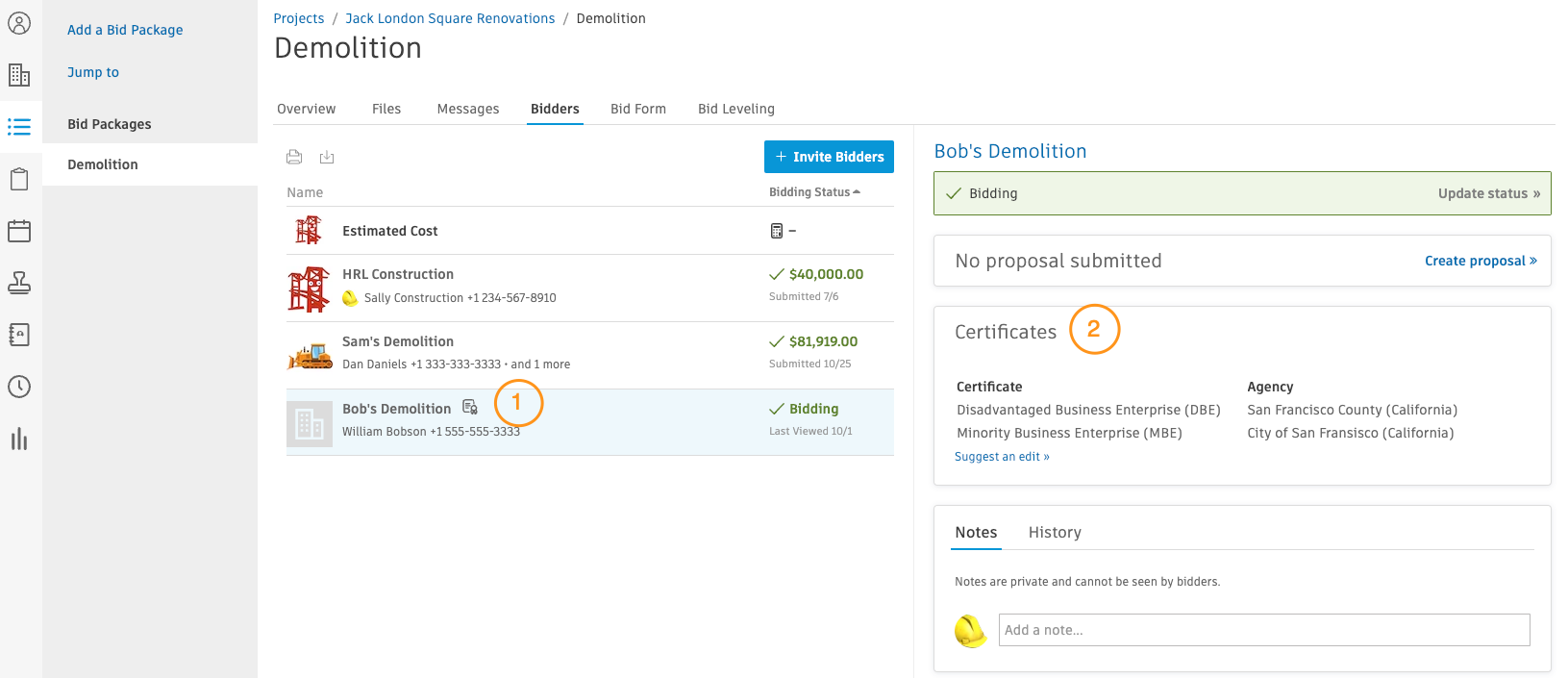1568x678 pixels.
Task: Open the bar chart reports icon
Action: (19, 439)
